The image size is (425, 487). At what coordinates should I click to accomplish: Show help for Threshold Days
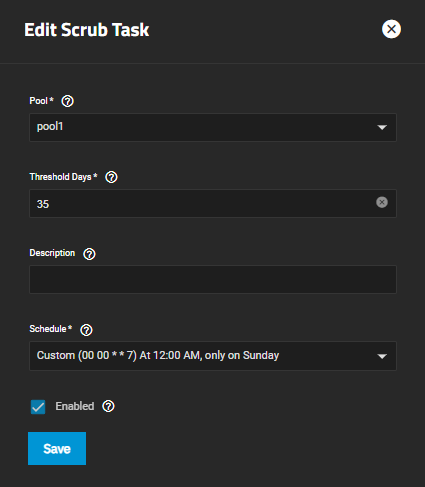pos(111,177)
